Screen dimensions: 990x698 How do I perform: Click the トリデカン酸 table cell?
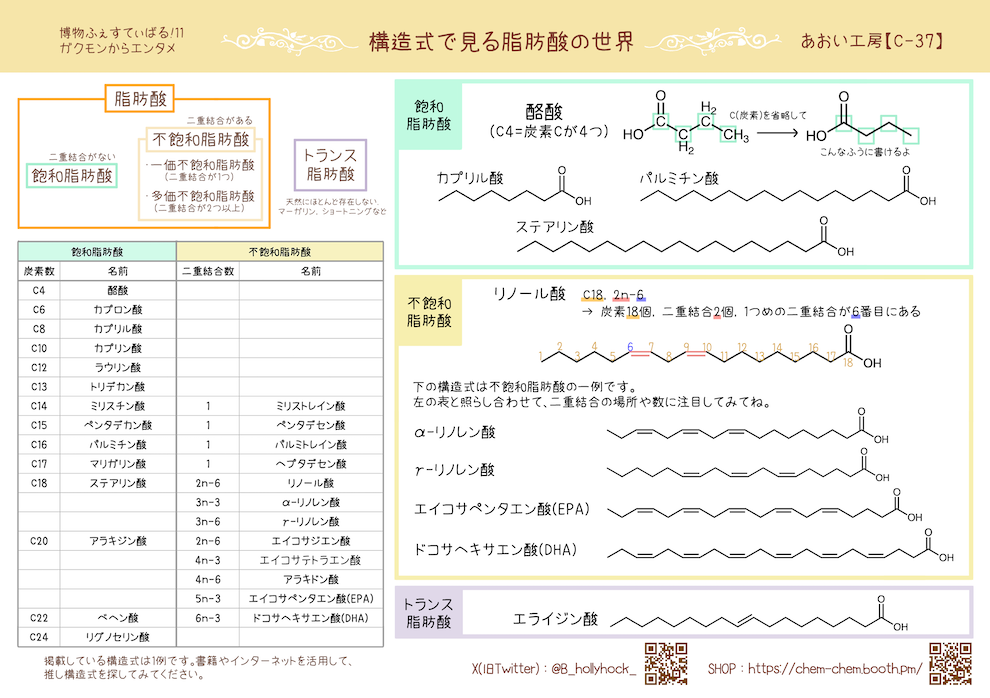tap(118, 387)
